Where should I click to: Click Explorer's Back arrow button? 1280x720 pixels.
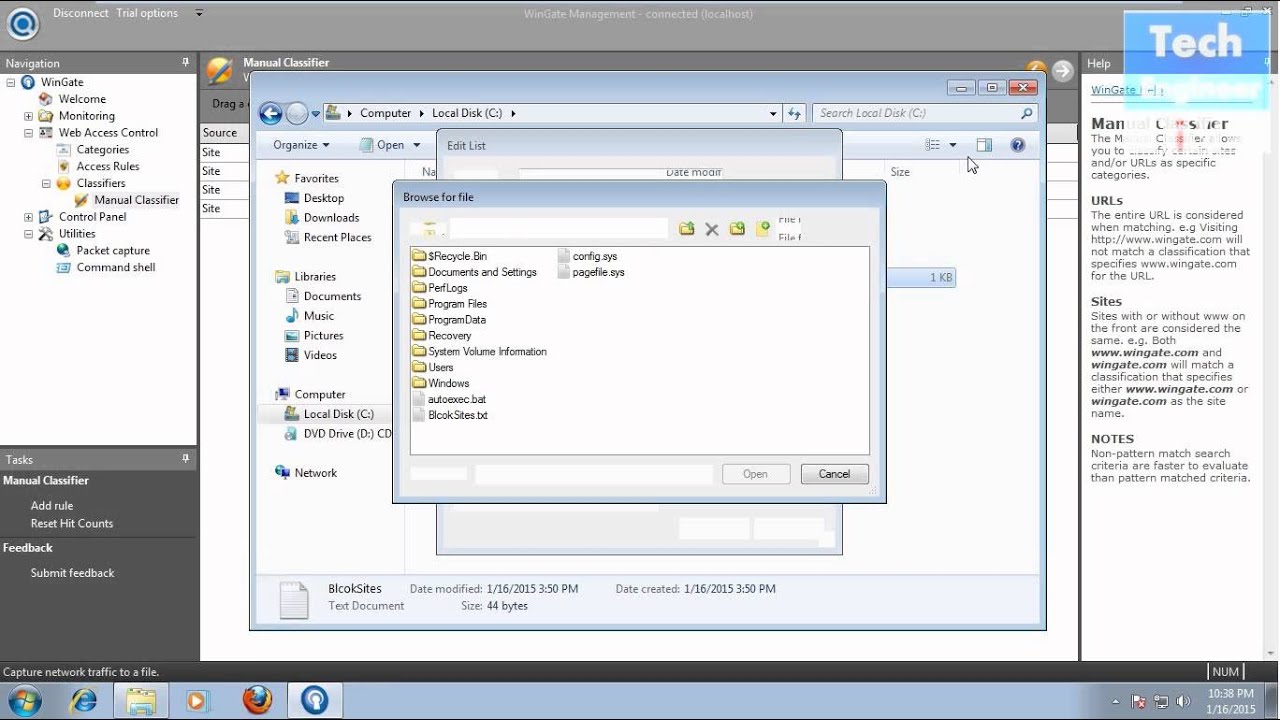click(270, 113)
